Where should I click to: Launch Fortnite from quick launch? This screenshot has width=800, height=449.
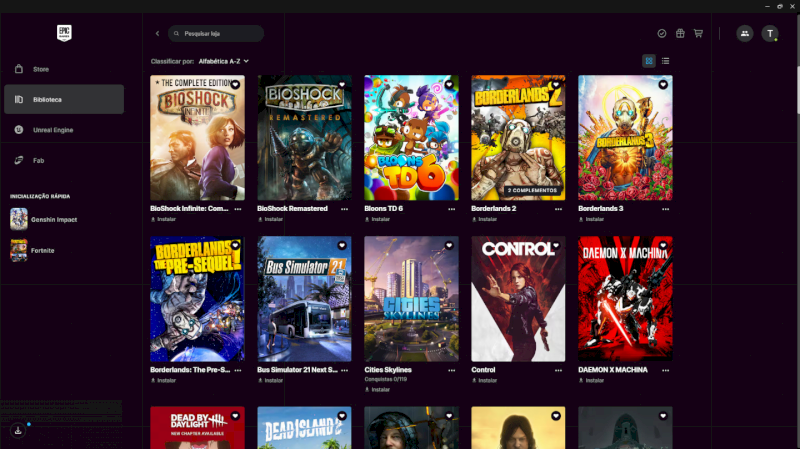[42, 250]
